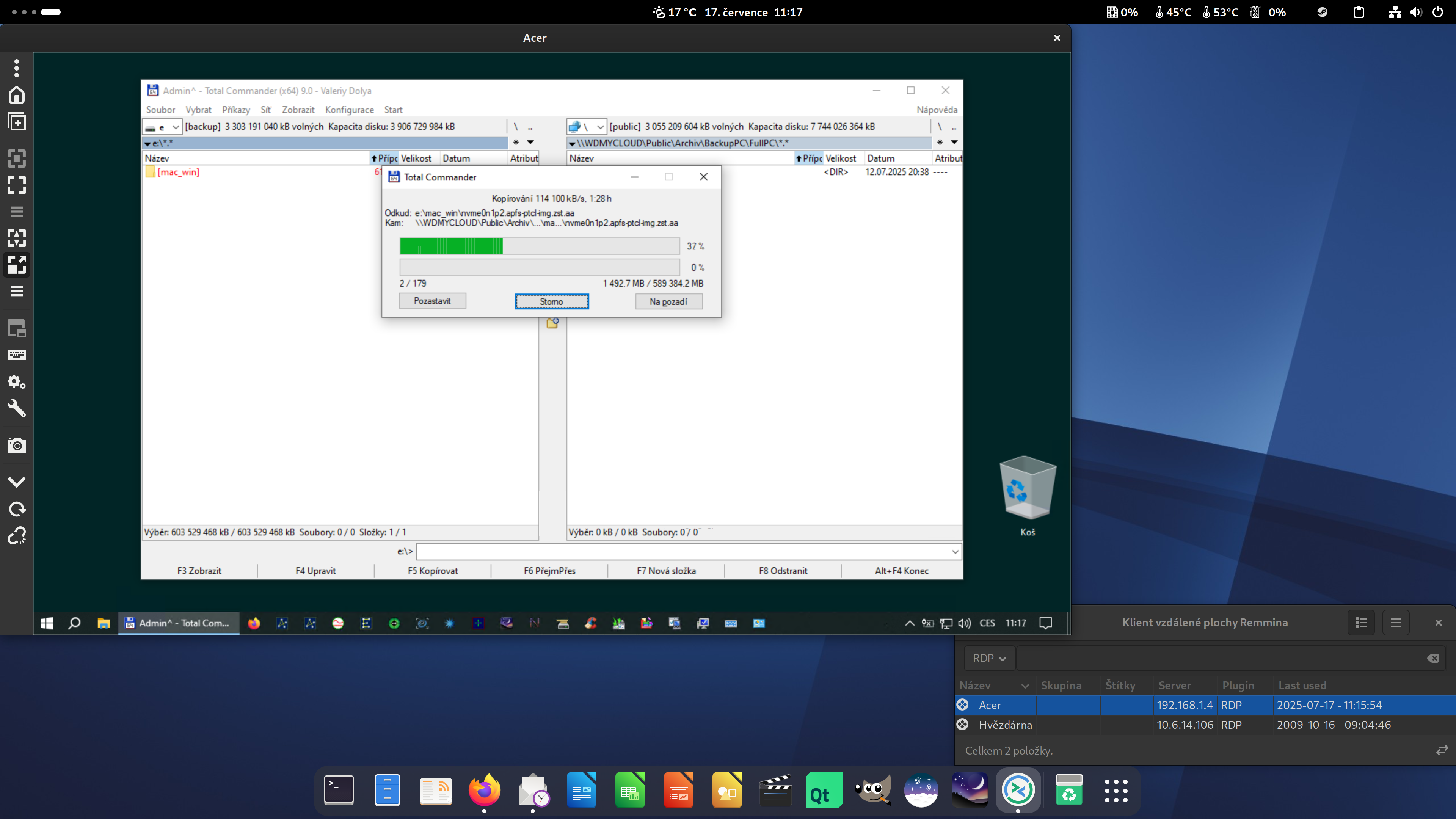
Task: Click Remmina quick connect address field
Action: click(x=1221, y=658)
